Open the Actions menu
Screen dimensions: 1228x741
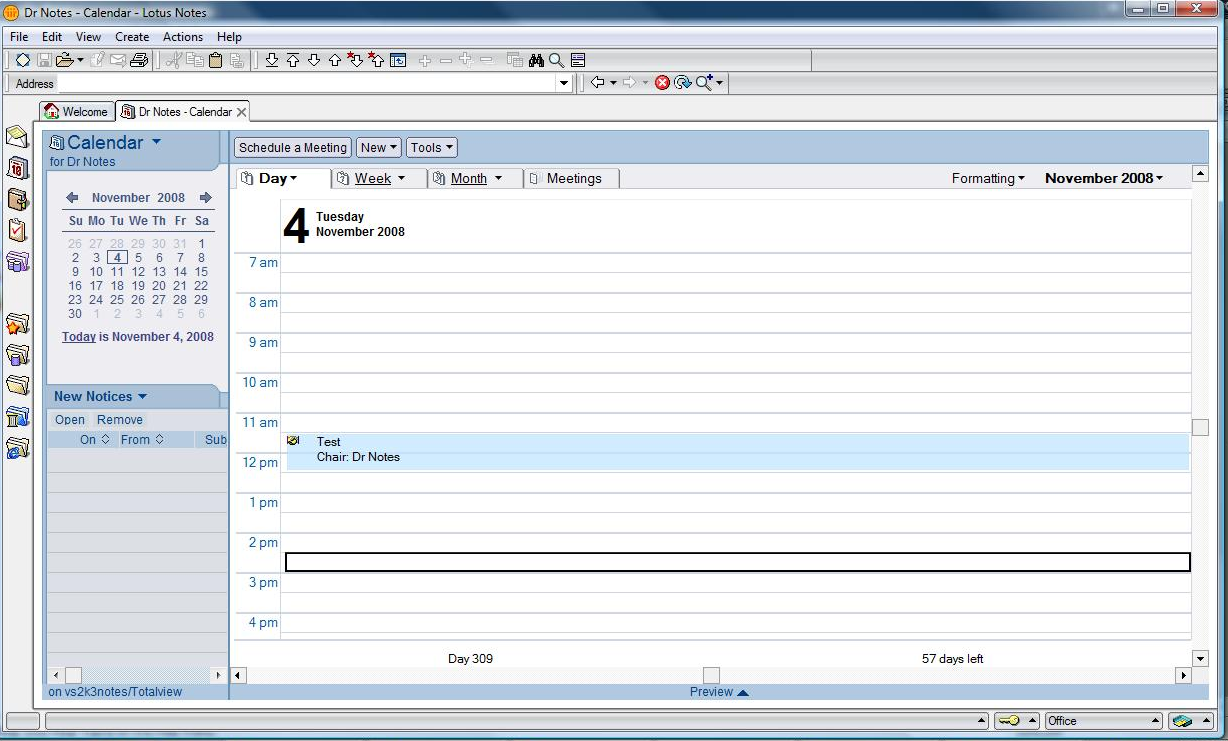(183, 37)
